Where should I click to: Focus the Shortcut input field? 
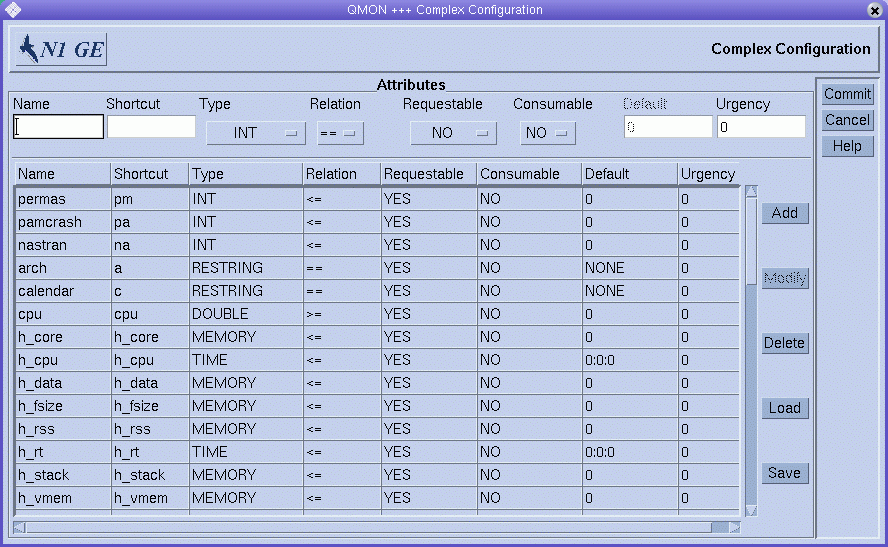pos(151,127)
